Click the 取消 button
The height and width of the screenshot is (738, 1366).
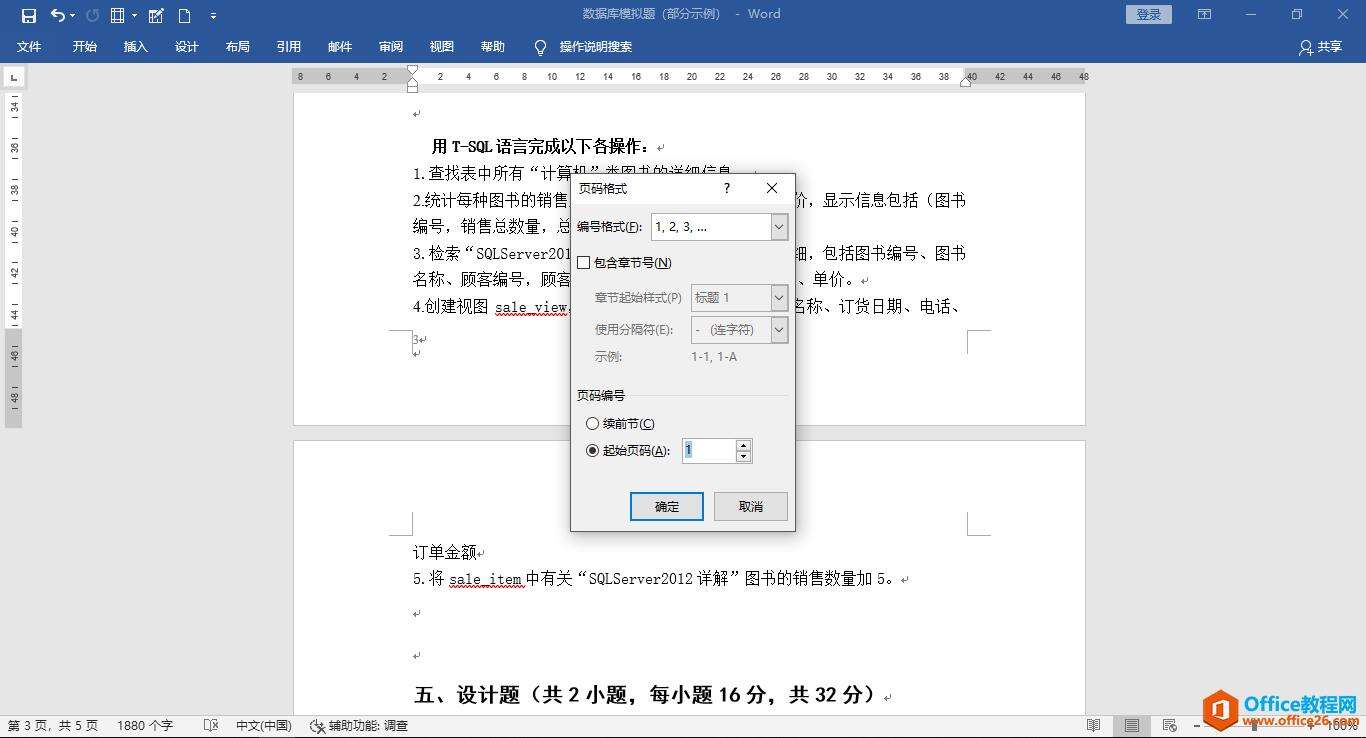[751, 506]
